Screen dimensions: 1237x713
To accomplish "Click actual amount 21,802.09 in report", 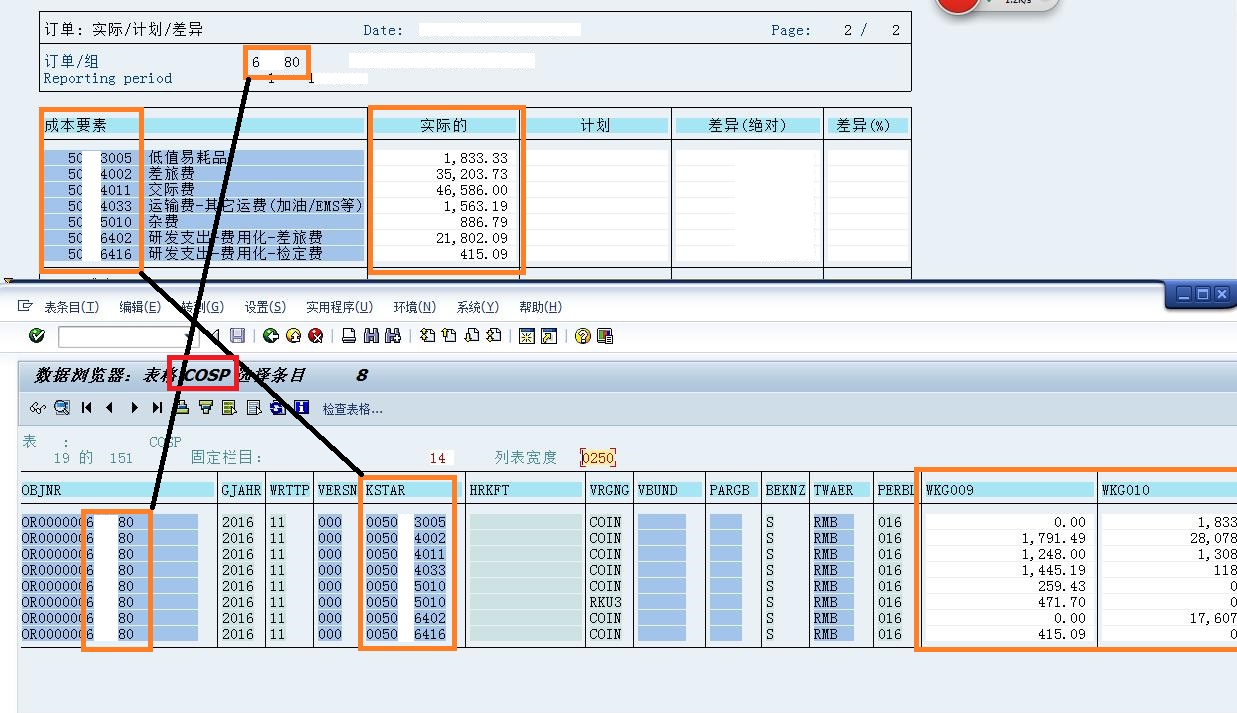I will point(472,238).
